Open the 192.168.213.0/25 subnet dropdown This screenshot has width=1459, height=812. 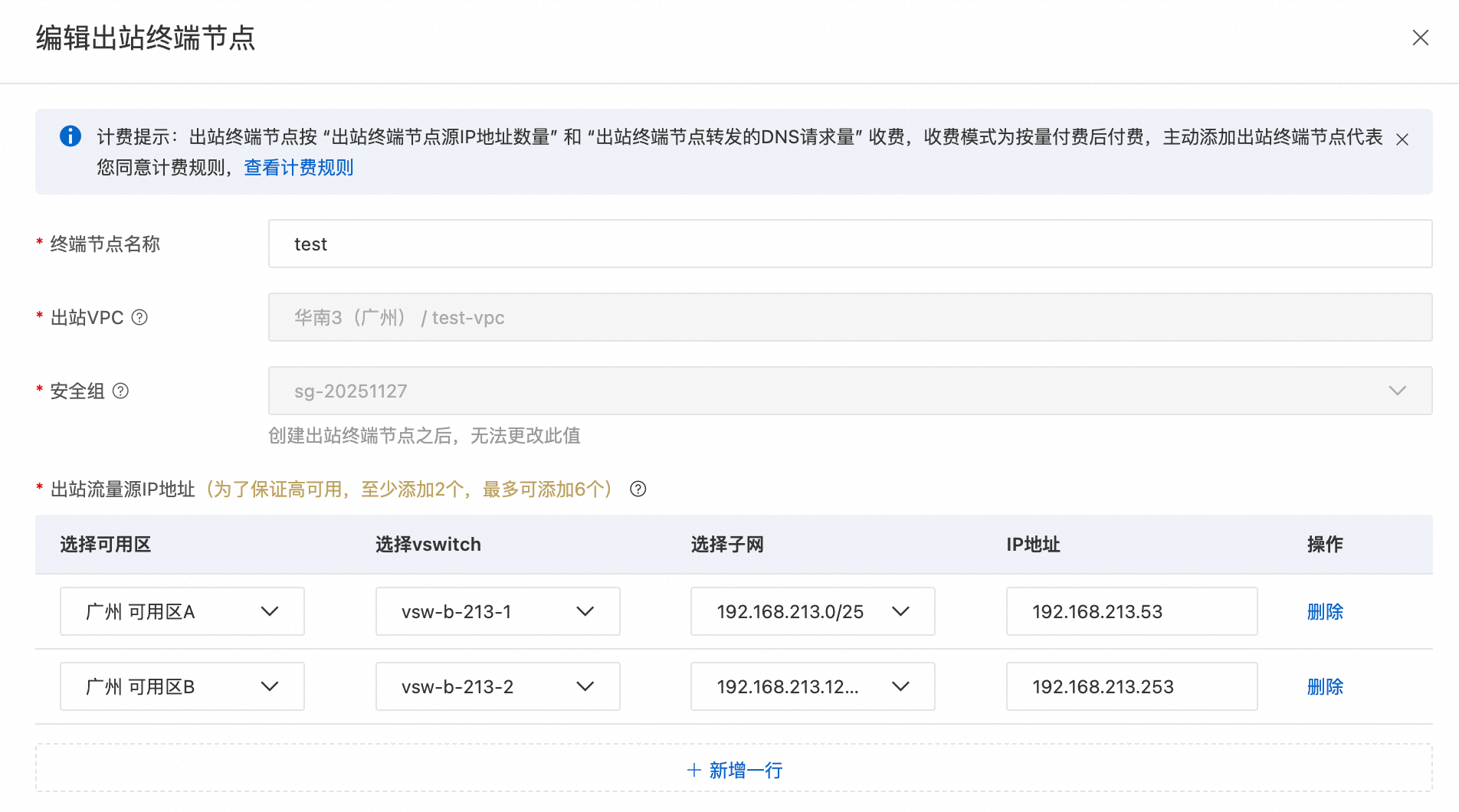[812, 611]
